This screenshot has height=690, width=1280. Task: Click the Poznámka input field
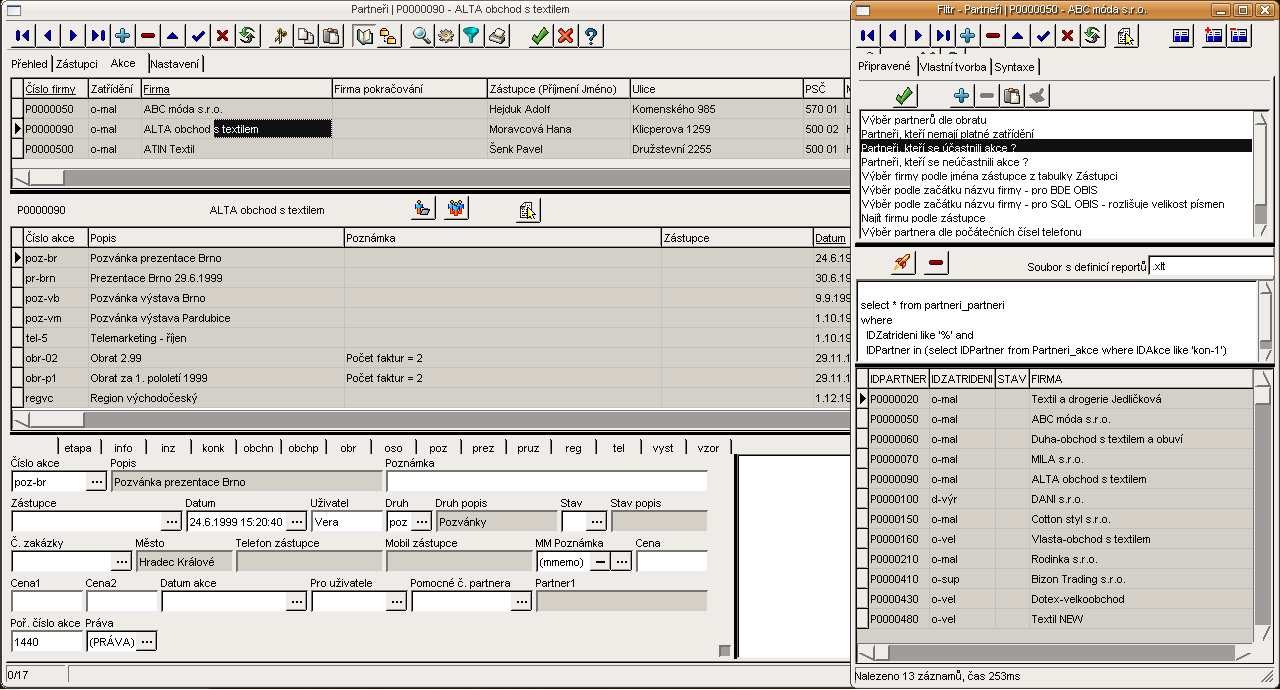click(x=546, y=482)
